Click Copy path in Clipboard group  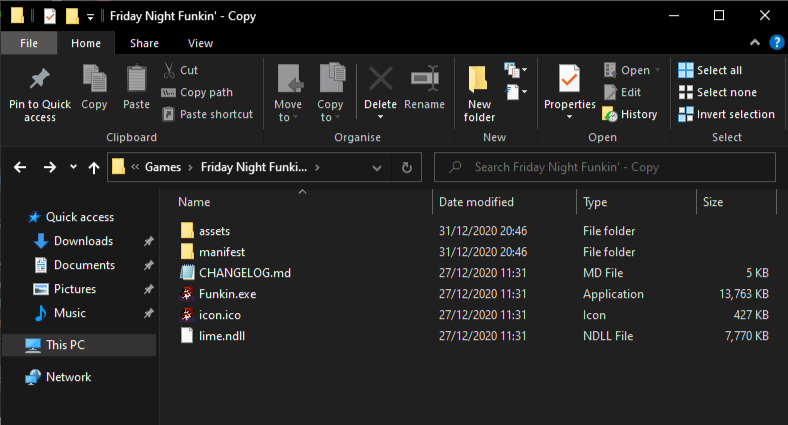pos(197,92)
